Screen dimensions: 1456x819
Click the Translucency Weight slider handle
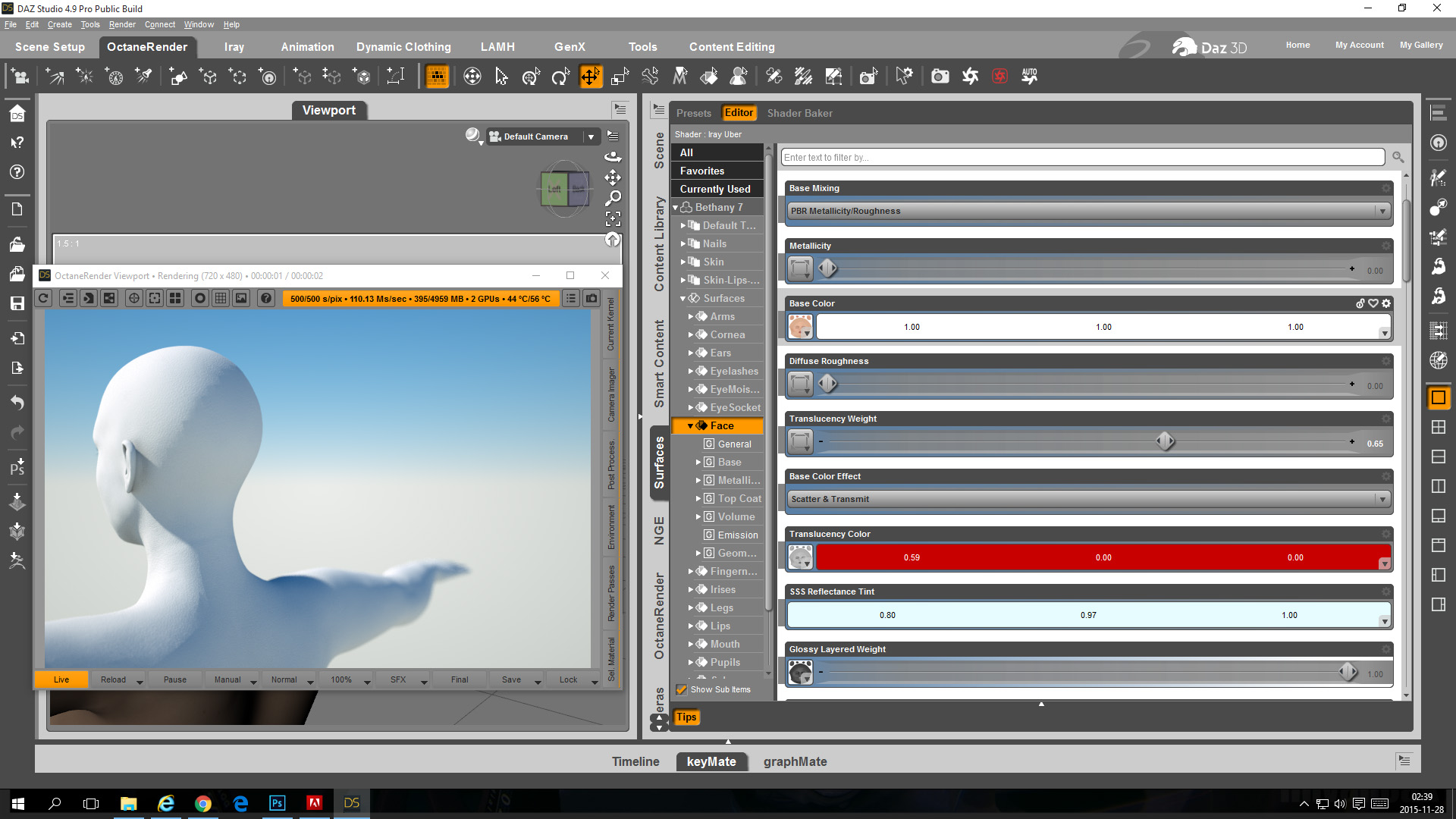1165,441
